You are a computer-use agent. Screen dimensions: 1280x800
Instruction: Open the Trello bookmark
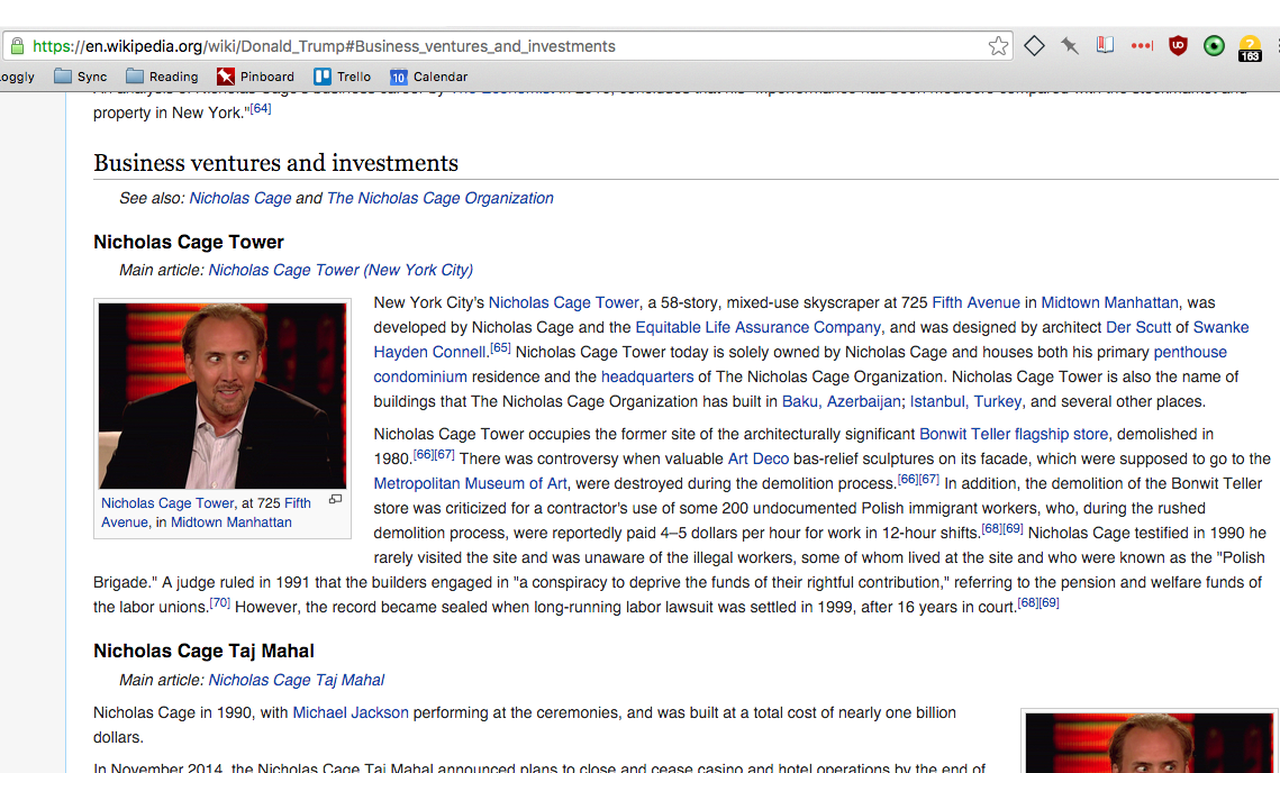pyautogui.click(x=342, y=77)
